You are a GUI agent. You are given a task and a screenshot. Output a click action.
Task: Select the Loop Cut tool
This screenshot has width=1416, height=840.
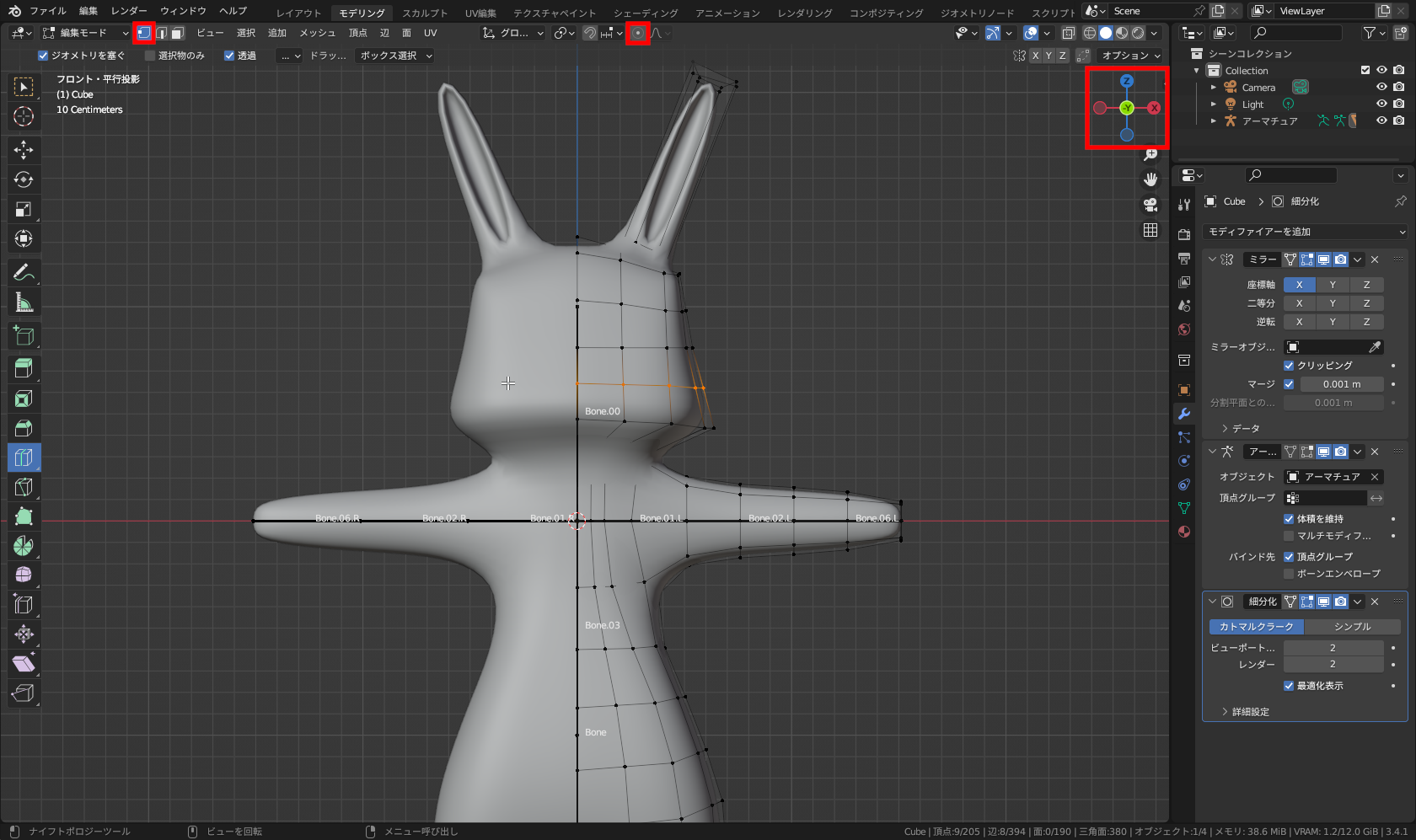pos(24,457)
